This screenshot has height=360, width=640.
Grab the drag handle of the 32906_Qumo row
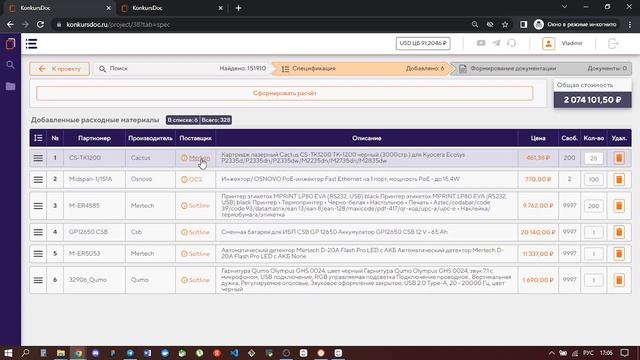click(x=38, y=280)
